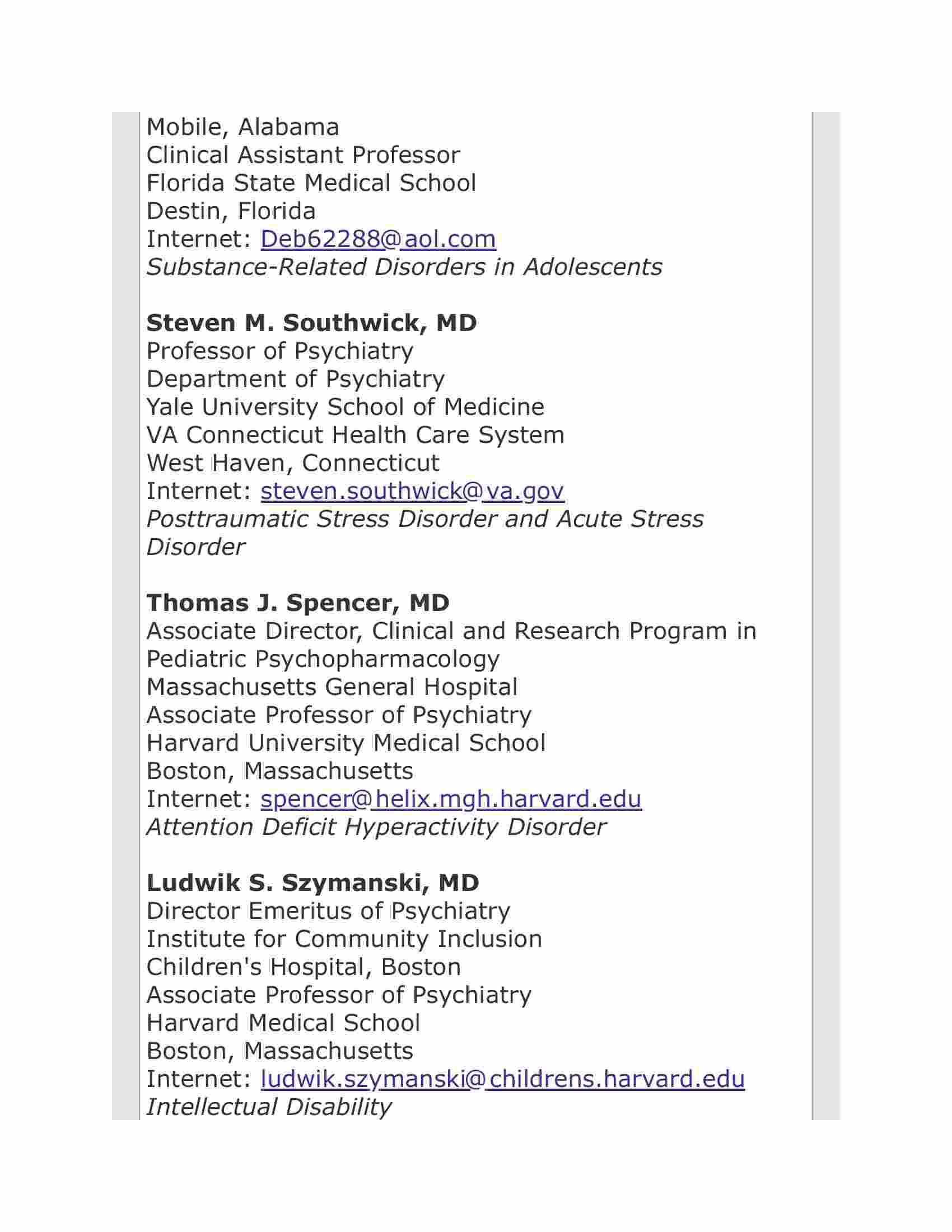
Task: Open the Deb62288@aol.com email link
Action: point(379,239)
